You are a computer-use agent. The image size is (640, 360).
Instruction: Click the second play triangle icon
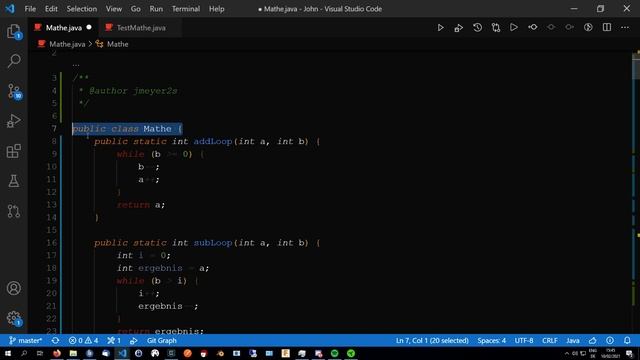pos(514,27)
